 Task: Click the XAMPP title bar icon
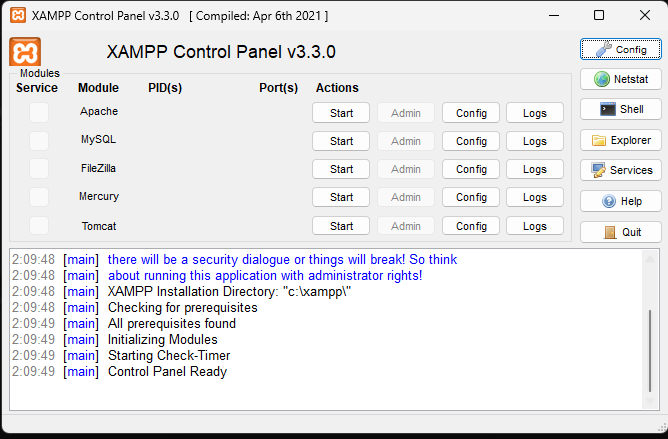(16, 16)
